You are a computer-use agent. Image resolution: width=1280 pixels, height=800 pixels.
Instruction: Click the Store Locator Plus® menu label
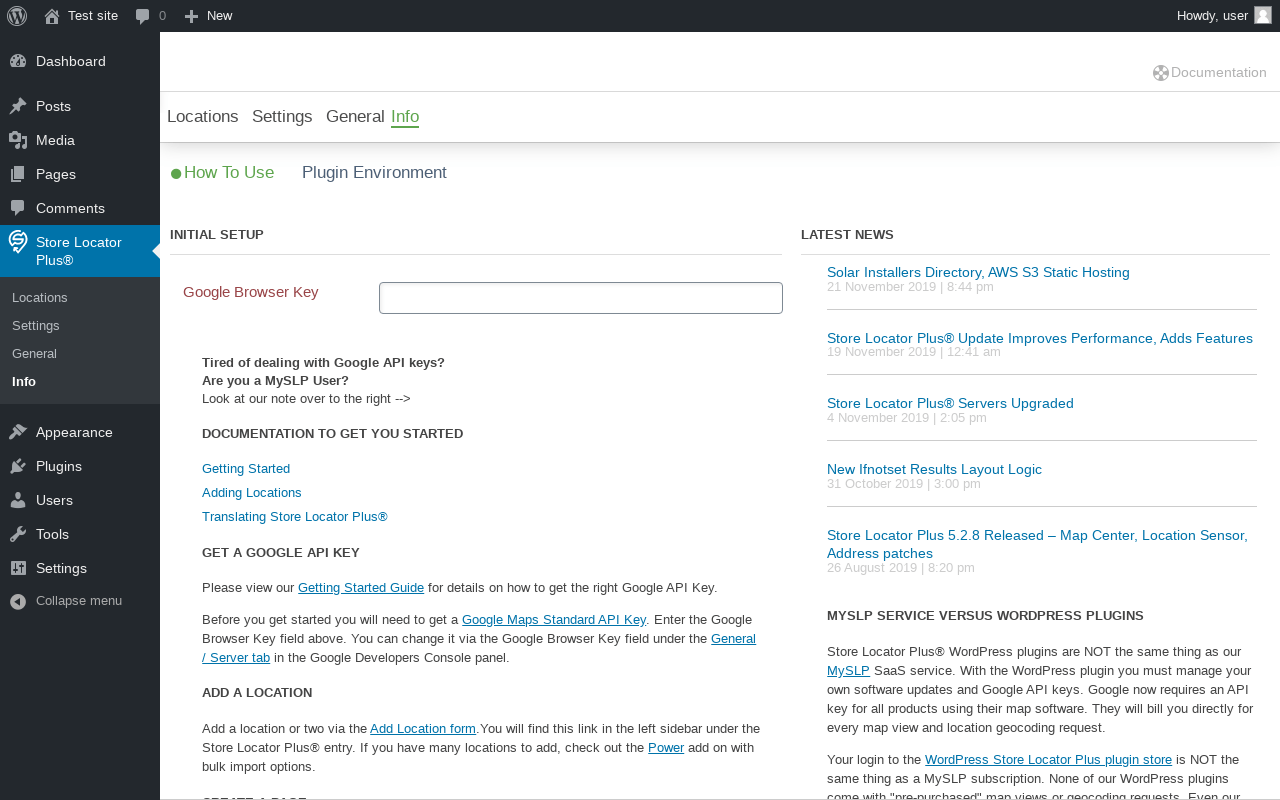pos(79,251)
